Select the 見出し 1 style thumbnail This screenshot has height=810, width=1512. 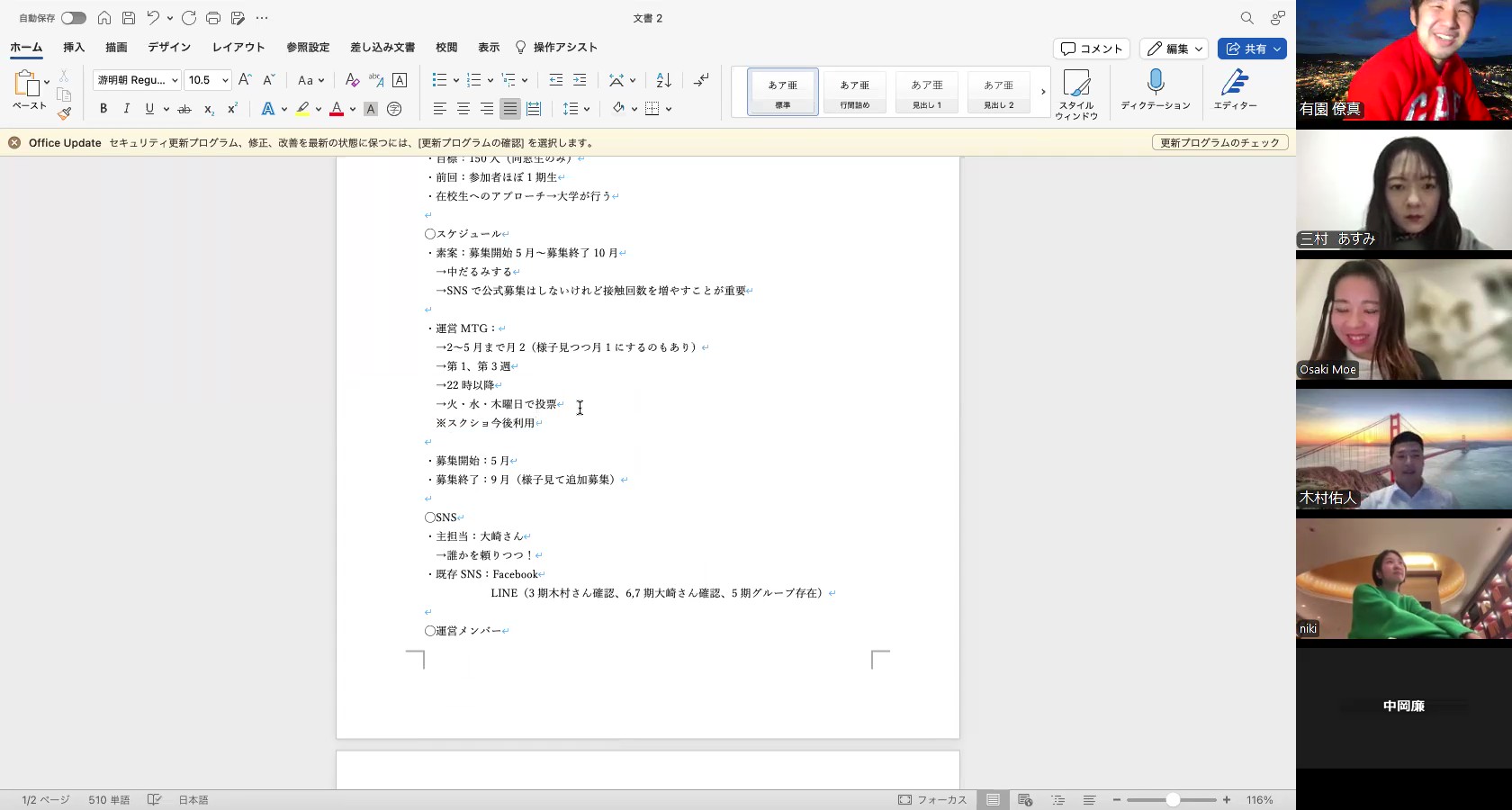click(x=926, y=92)
